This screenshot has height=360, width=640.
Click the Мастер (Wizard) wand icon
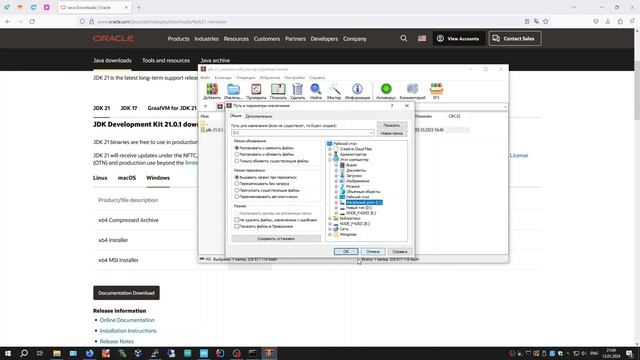click(334, 91)
